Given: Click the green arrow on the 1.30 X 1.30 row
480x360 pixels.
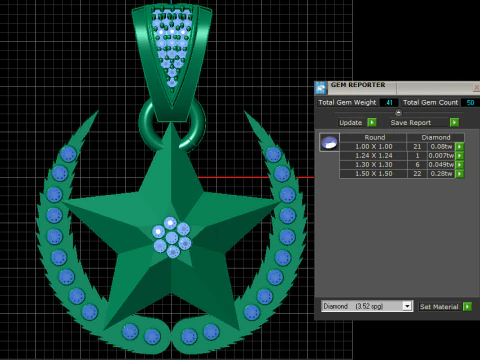Looking at the screenshot, I should click(460, 164).
